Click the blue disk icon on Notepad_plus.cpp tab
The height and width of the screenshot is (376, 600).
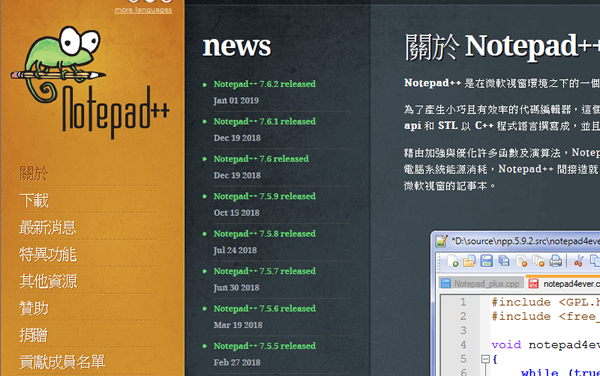(x=445, y=283)
